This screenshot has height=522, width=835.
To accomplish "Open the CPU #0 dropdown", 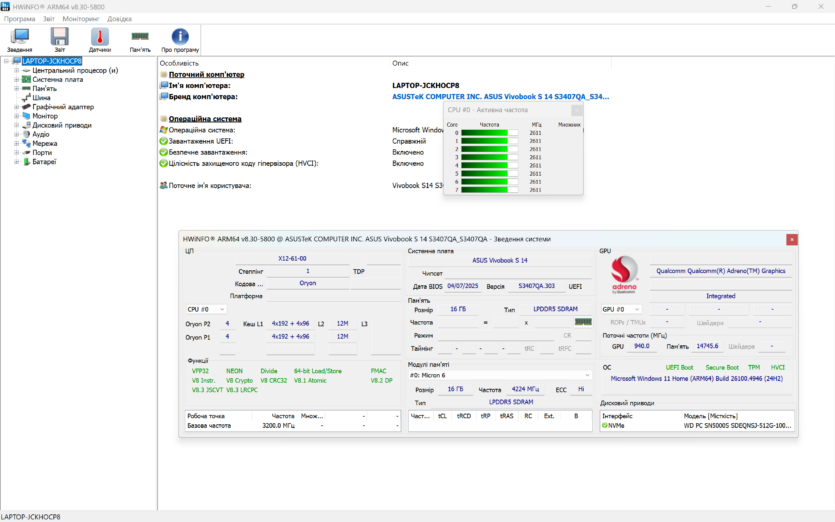I will coord(206,309).
